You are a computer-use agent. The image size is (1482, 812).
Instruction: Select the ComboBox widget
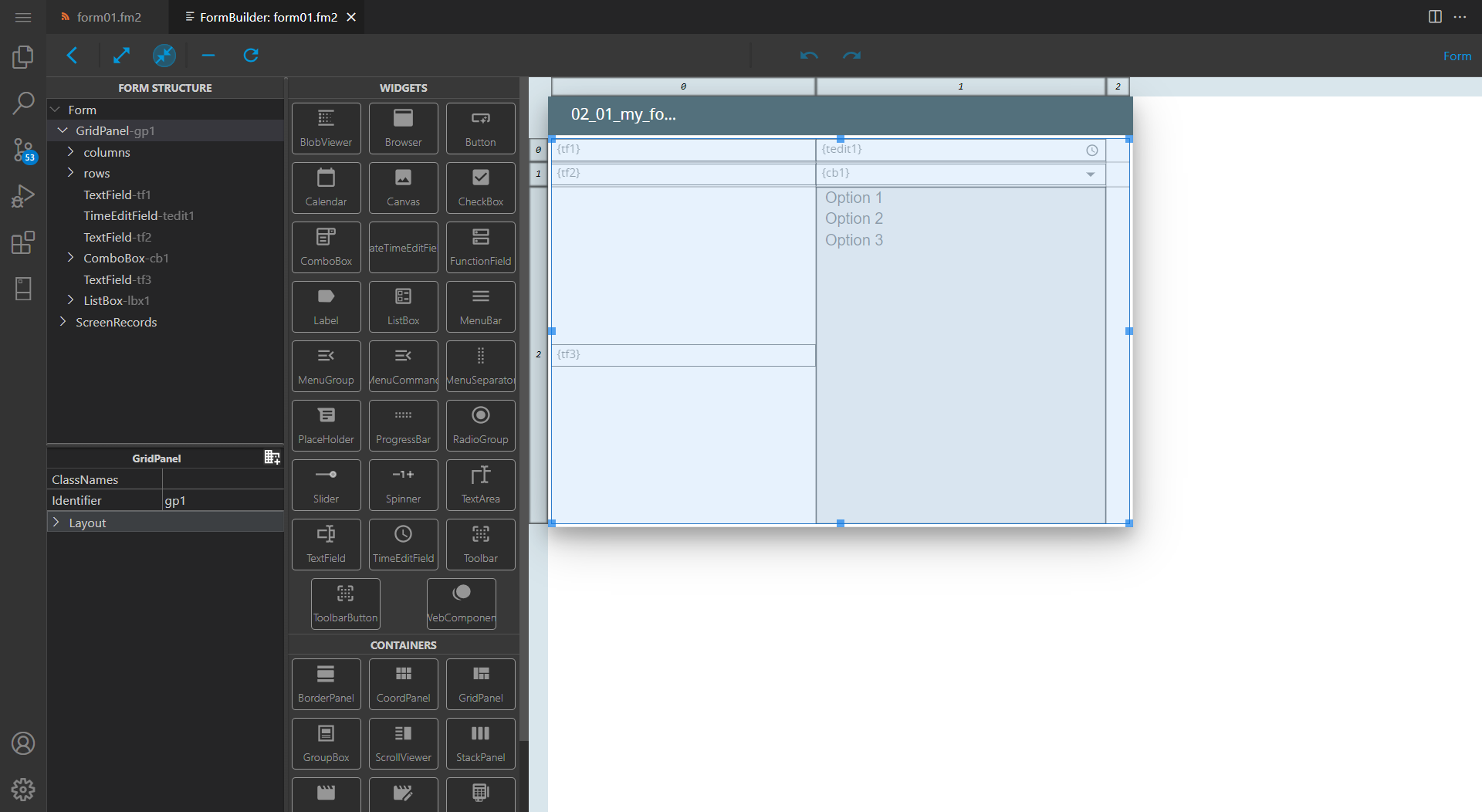[326, 247]
